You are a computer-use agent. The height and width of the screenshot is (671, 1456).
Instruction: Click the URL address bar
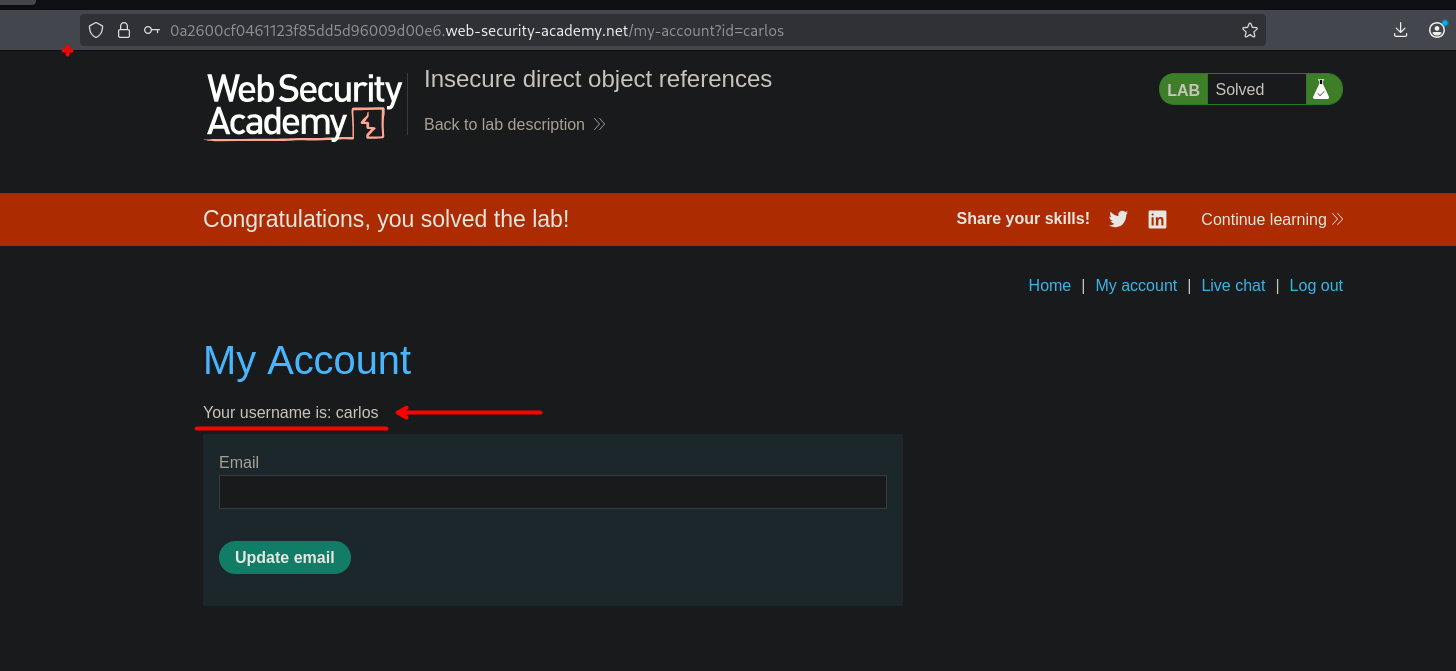(x=700, y=30)
